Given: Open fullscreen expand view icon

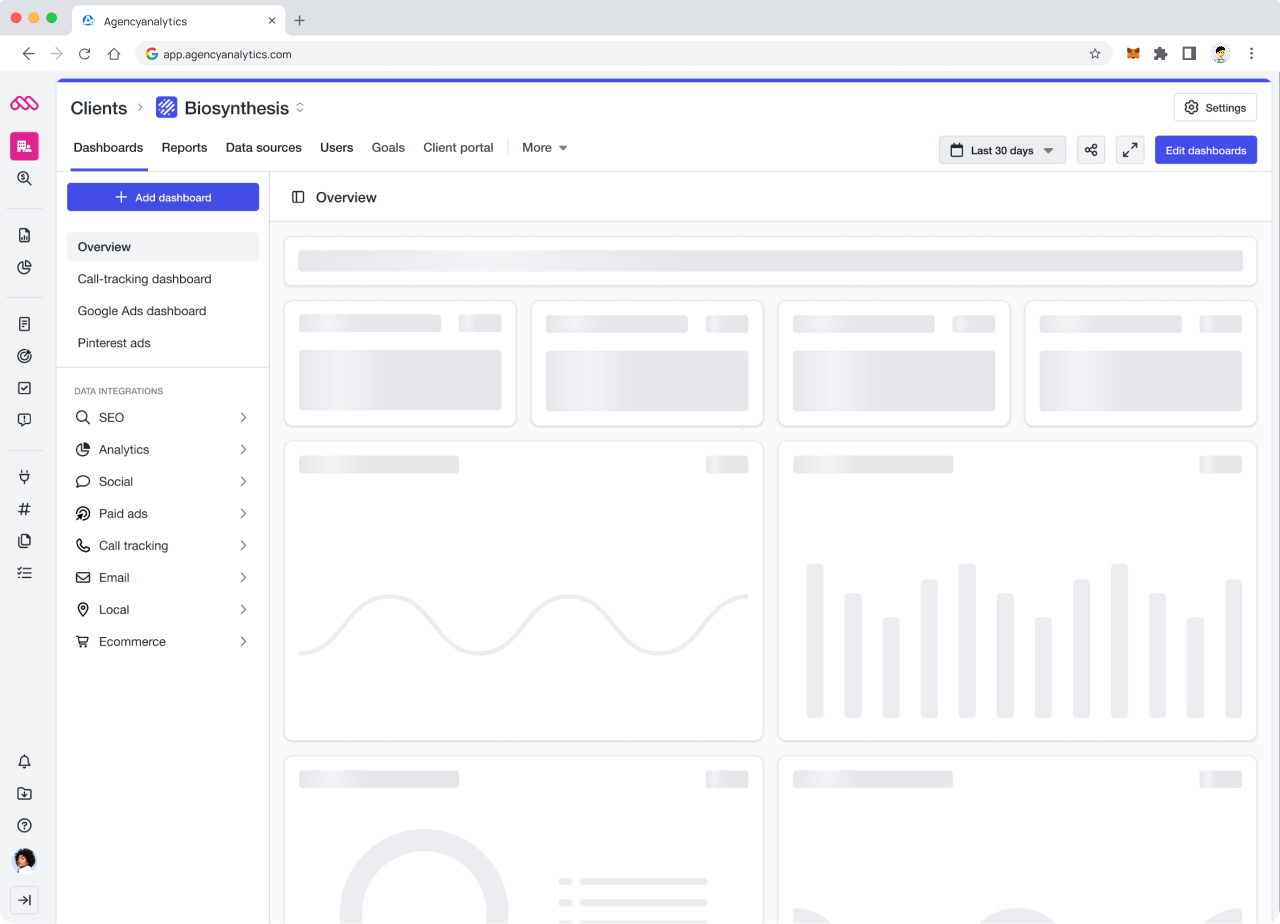Looking at the screenshot, I should 1129,150.
